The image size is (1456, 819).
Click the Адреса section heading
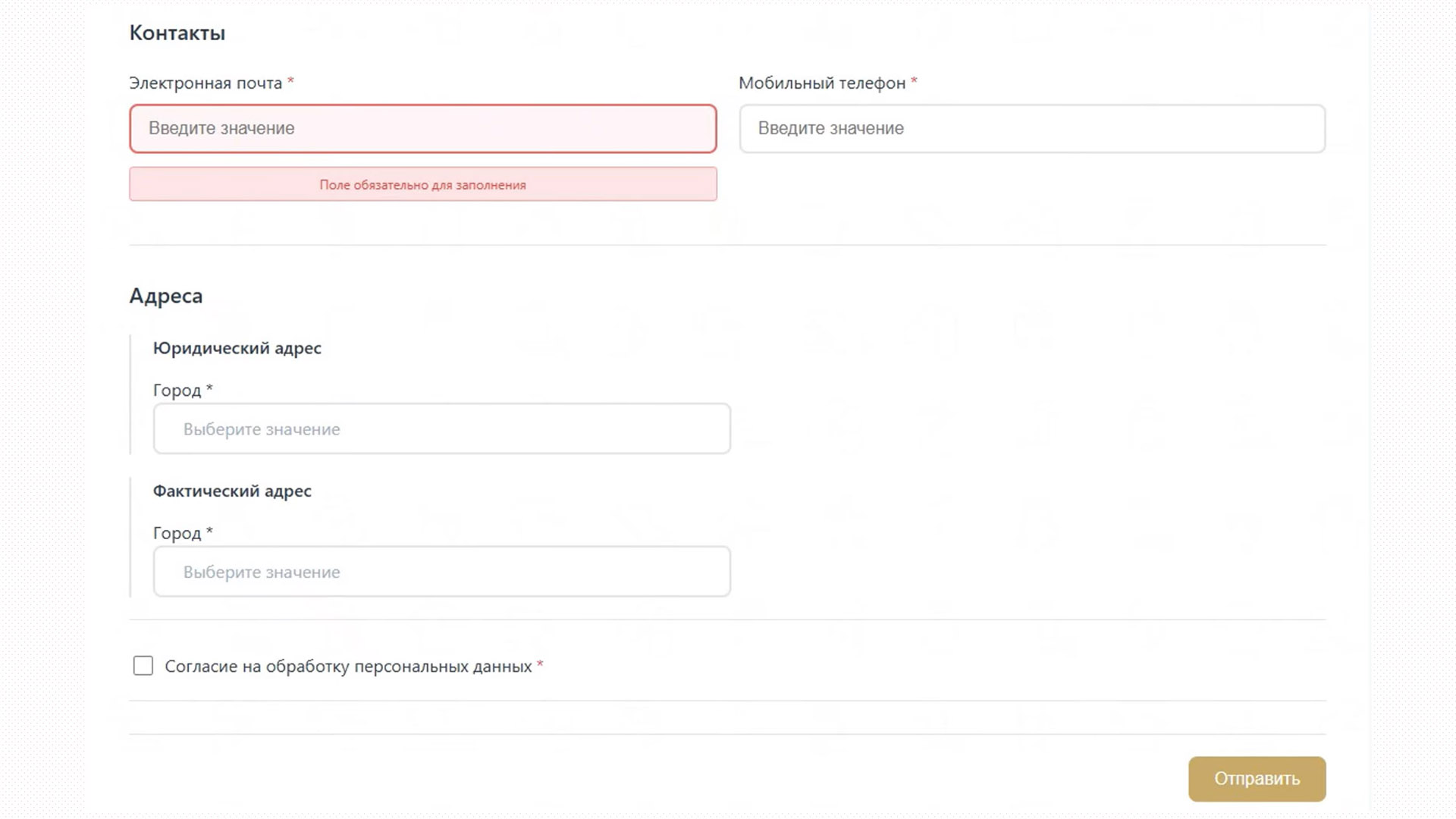166,296
